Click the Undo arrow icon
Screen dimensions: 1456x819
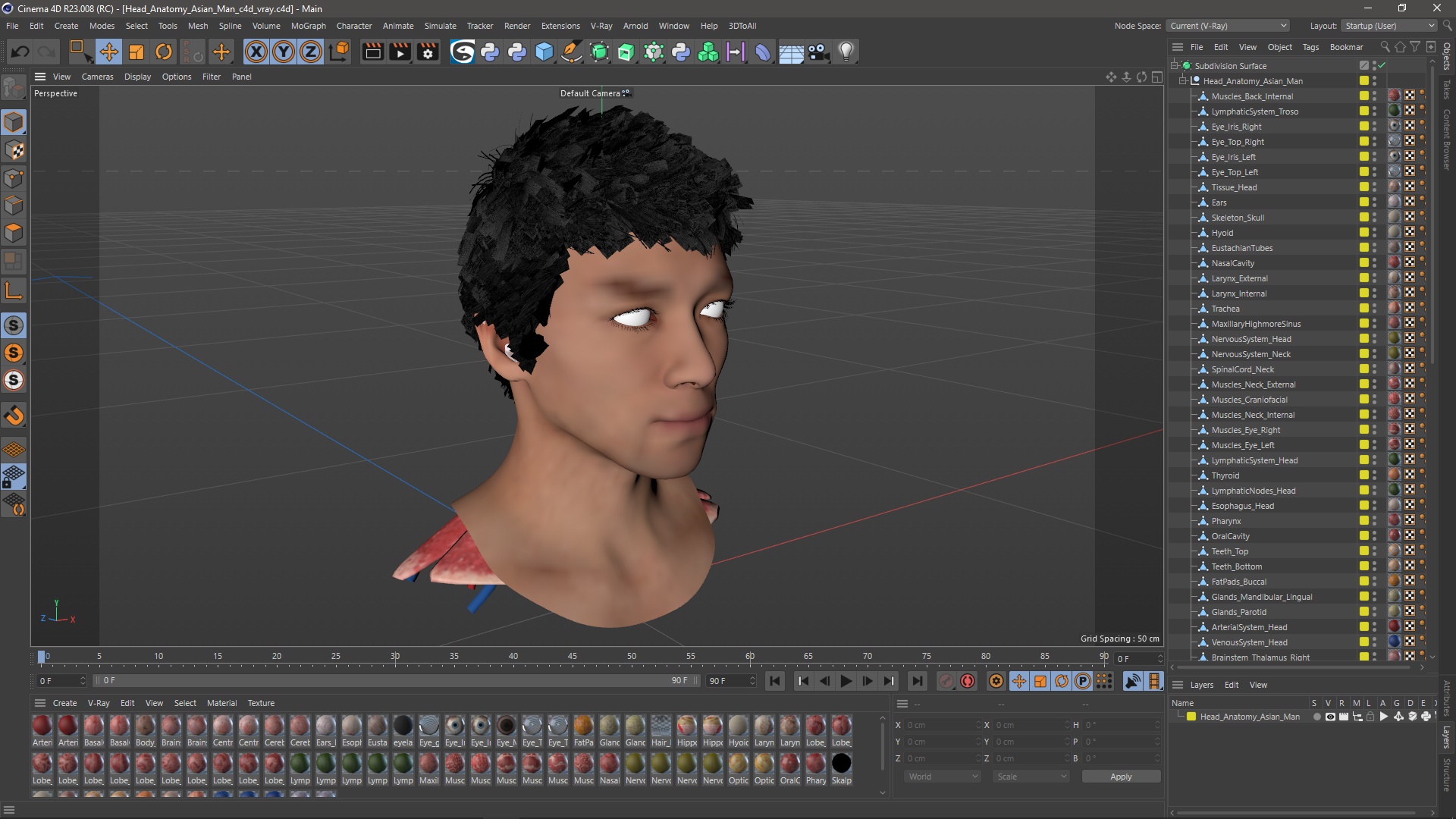pyautogui.click(x=20, y=52)
